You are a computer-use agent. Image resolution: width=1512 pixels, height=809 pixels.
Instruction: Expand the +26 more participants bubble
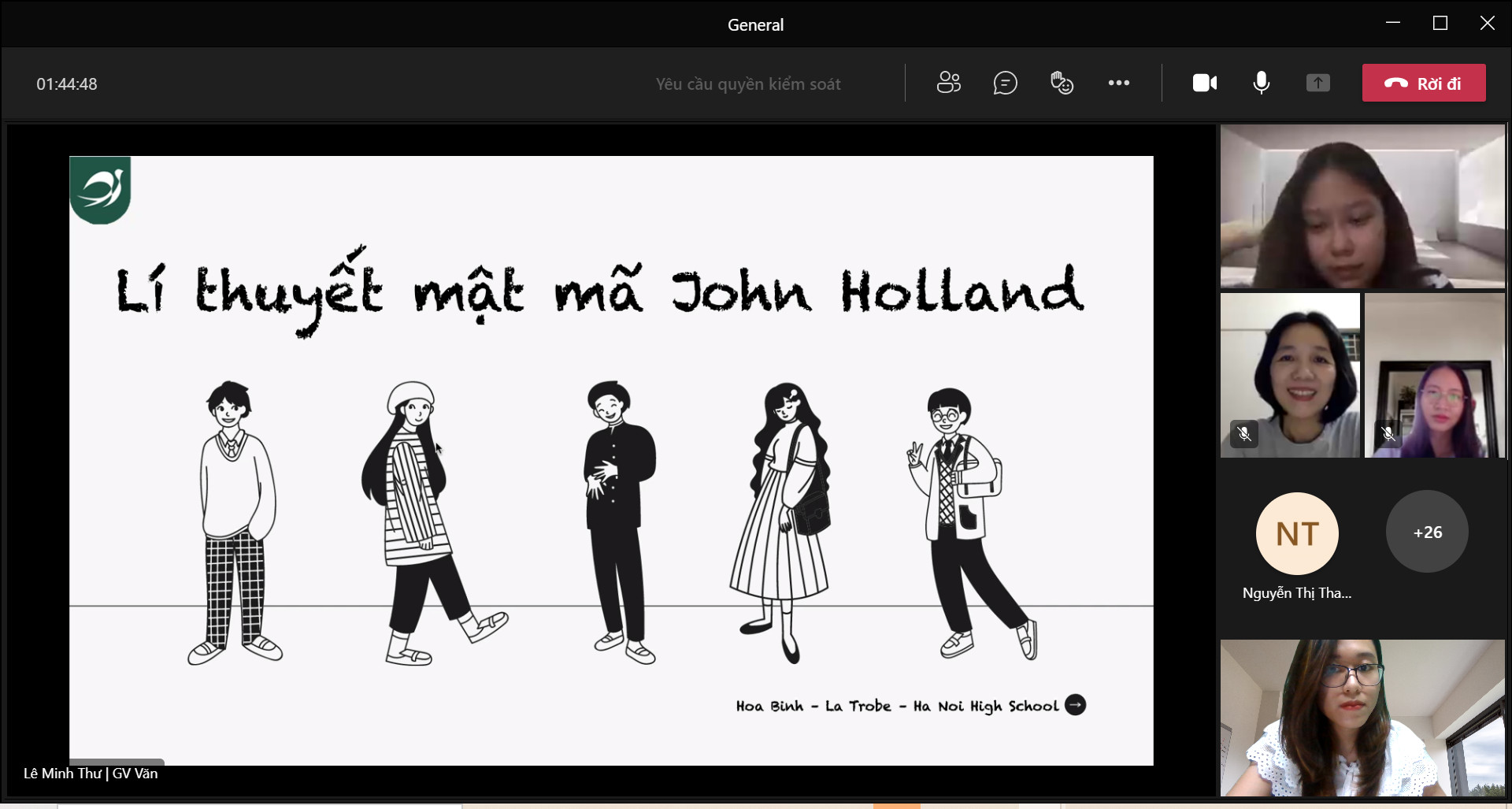click(x=1427, y=533)
